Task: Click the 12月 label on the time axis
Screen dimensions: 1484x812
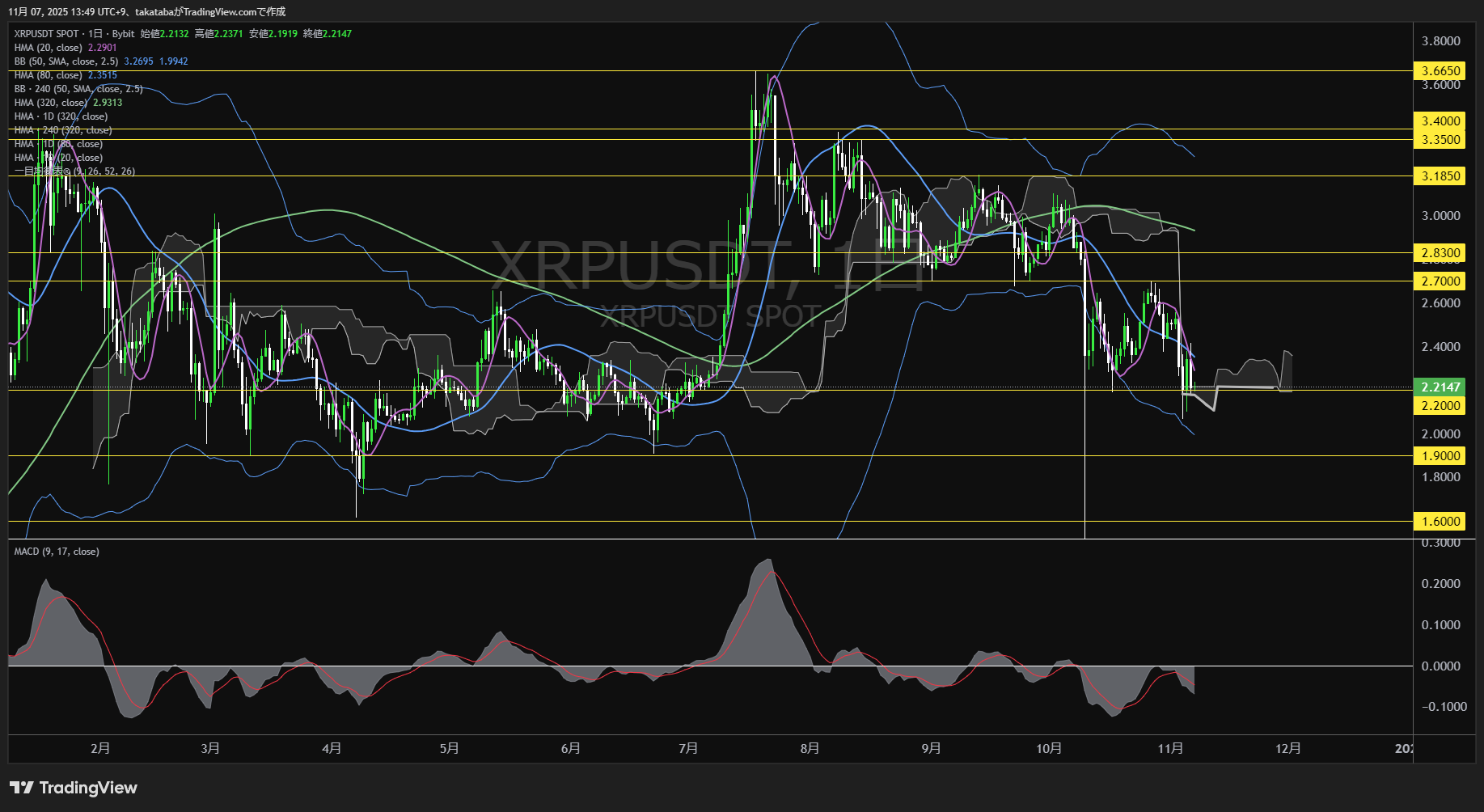Action: (x=1289, y=748)
